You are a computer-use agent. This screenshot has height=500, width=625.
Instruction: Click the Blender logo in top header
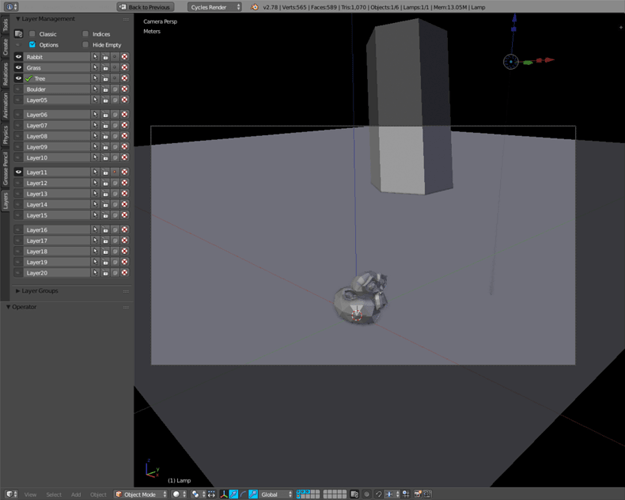click(x=255, y=7)
